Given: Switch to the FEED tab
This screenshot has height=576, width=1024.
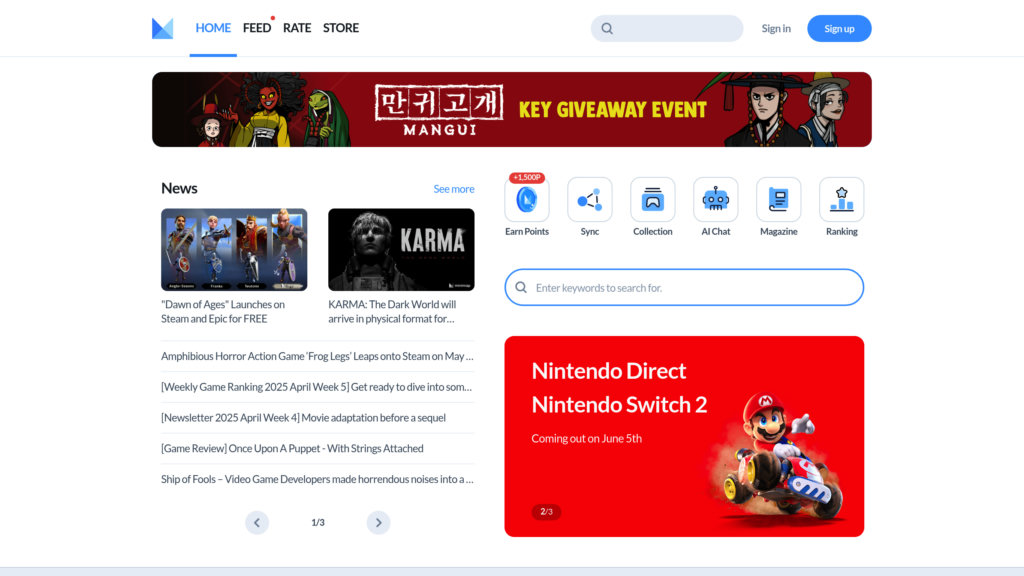Looking at the screenshot, I should (x=257, y=28).
